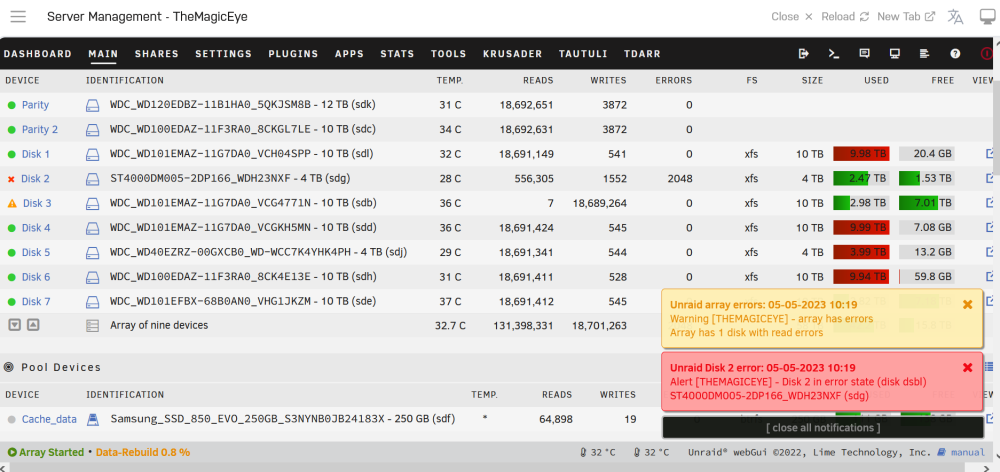This screenshot has height=472, width=1000.
Task: Open the TDARR tab
Action: 642,54
